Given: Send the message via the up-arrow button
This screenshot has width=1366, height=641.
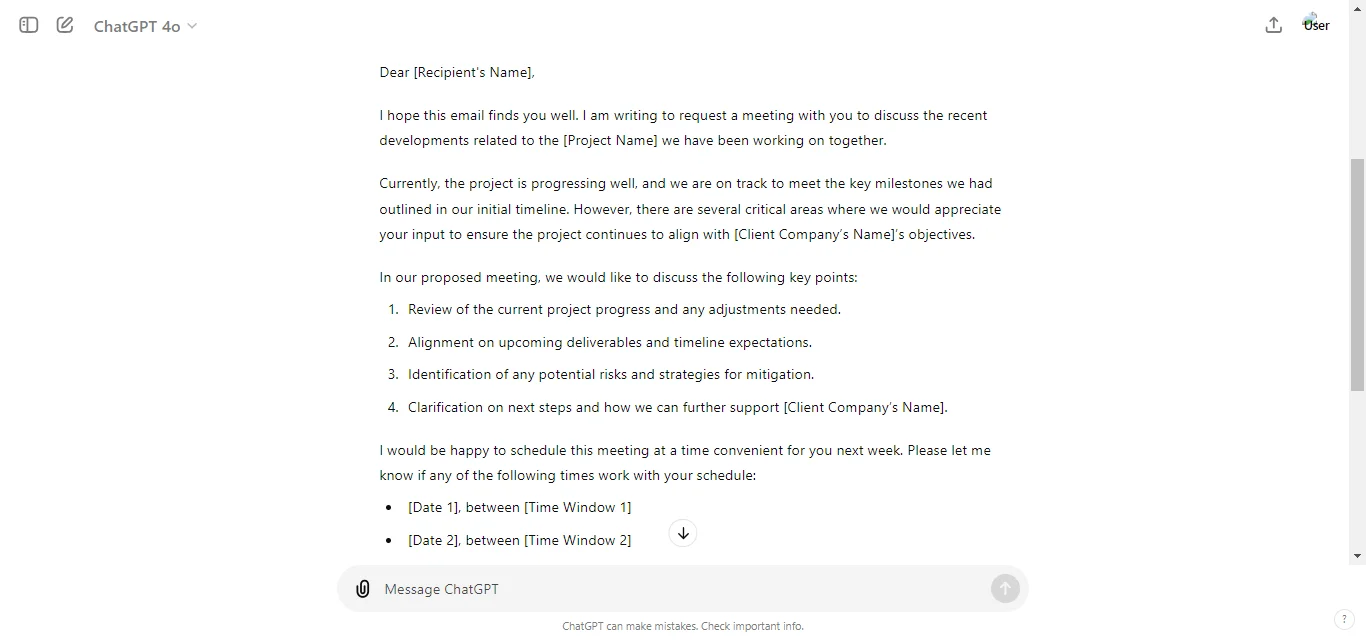Looking at the screenshot, I should [1005, 589].
